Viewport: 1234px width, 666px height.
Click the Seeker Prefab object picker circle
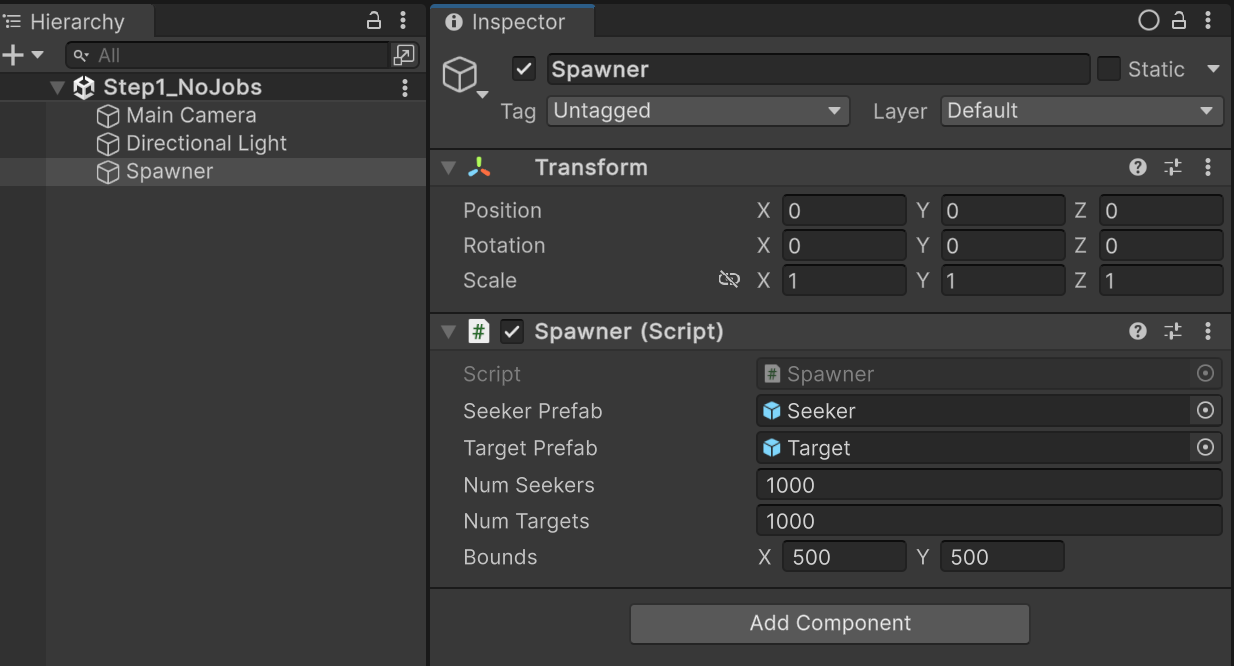(x=1205, y=411)
